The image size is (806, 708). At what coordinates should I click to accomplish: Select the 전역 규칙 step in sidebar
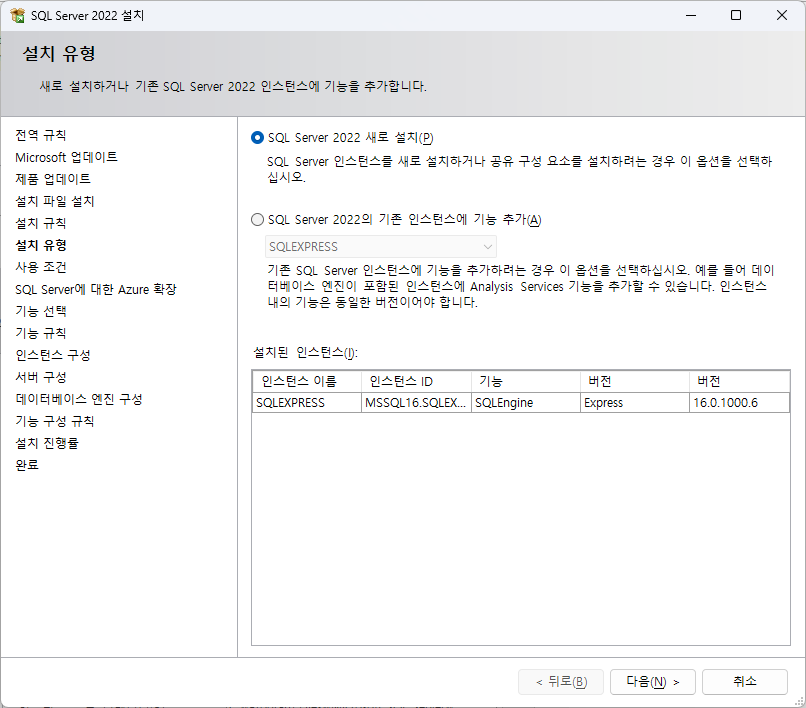[x=41, y=135]
